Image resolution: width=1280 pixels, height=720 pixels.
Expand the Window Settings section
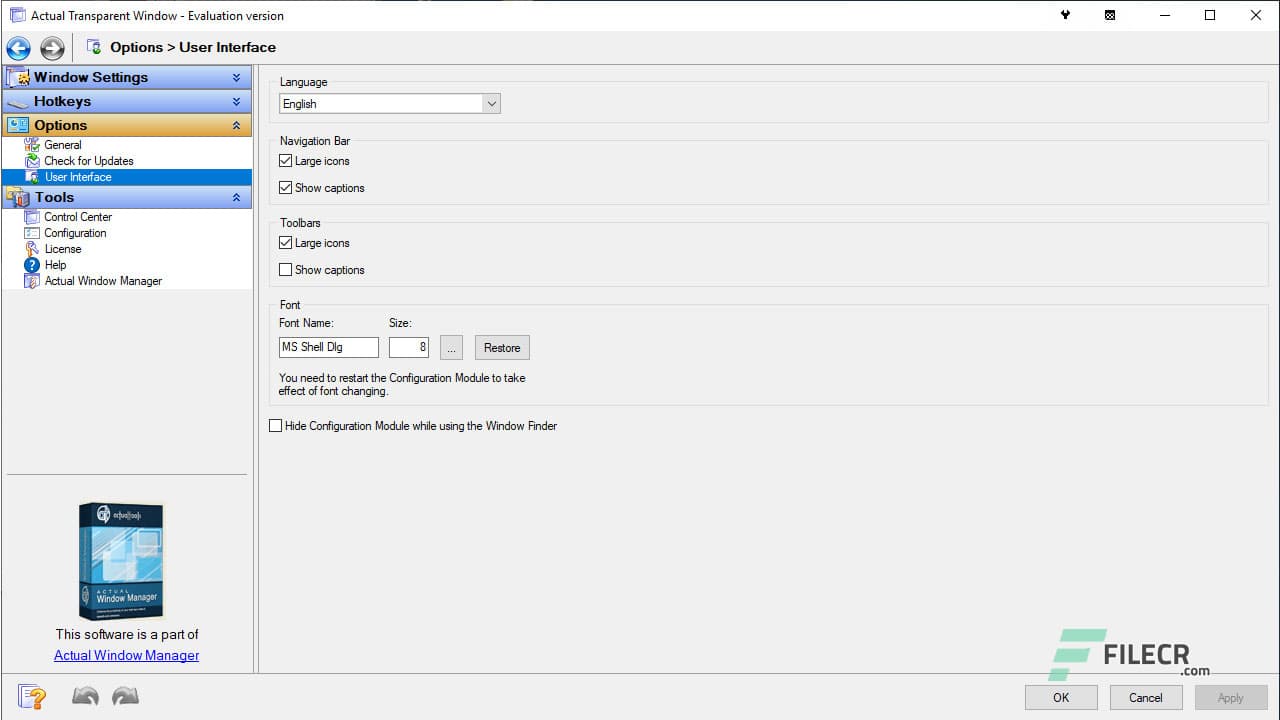coord(238,77)
